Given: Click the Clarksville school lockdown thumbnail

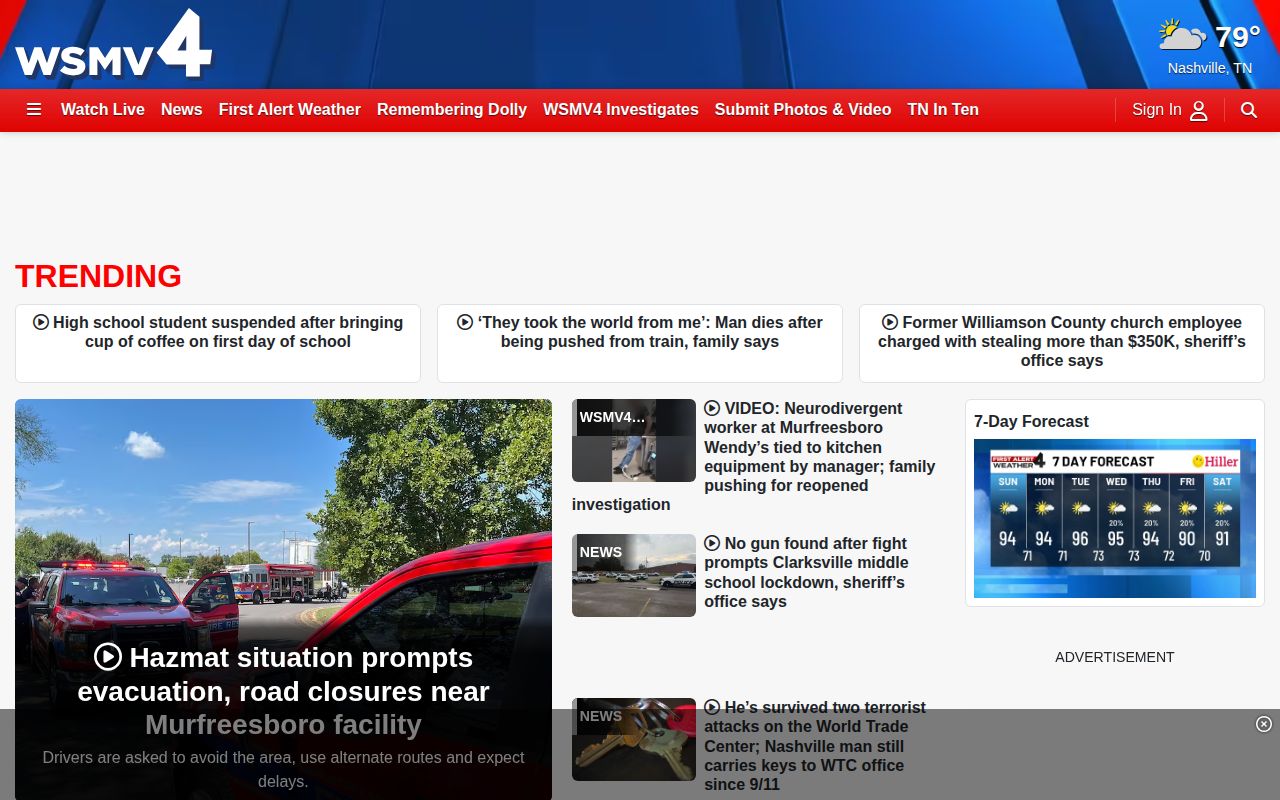Looking at the screenshot, I should 634,575.
